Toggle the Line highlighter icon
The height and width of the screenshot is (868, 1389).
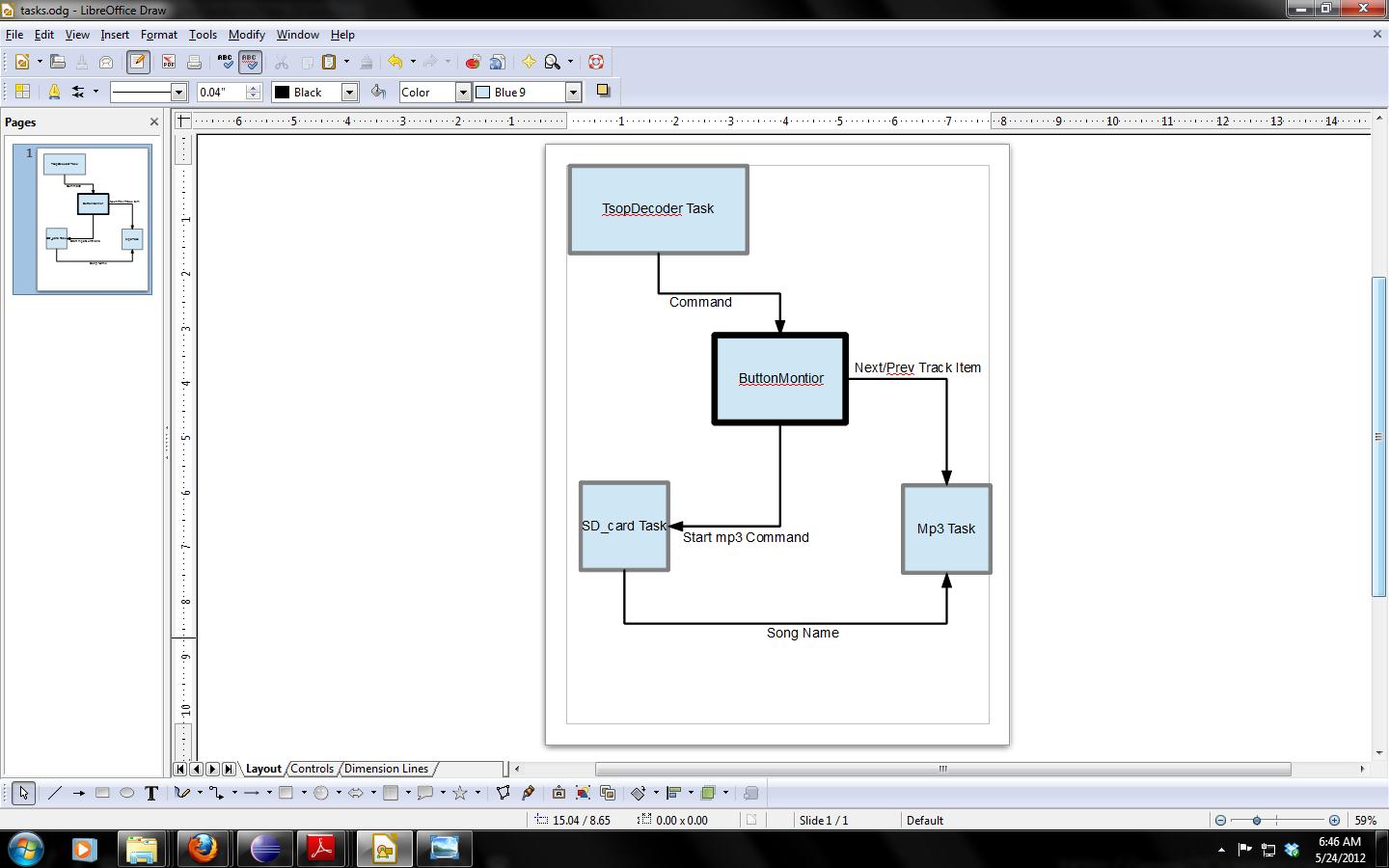click(x=54, y=92)
